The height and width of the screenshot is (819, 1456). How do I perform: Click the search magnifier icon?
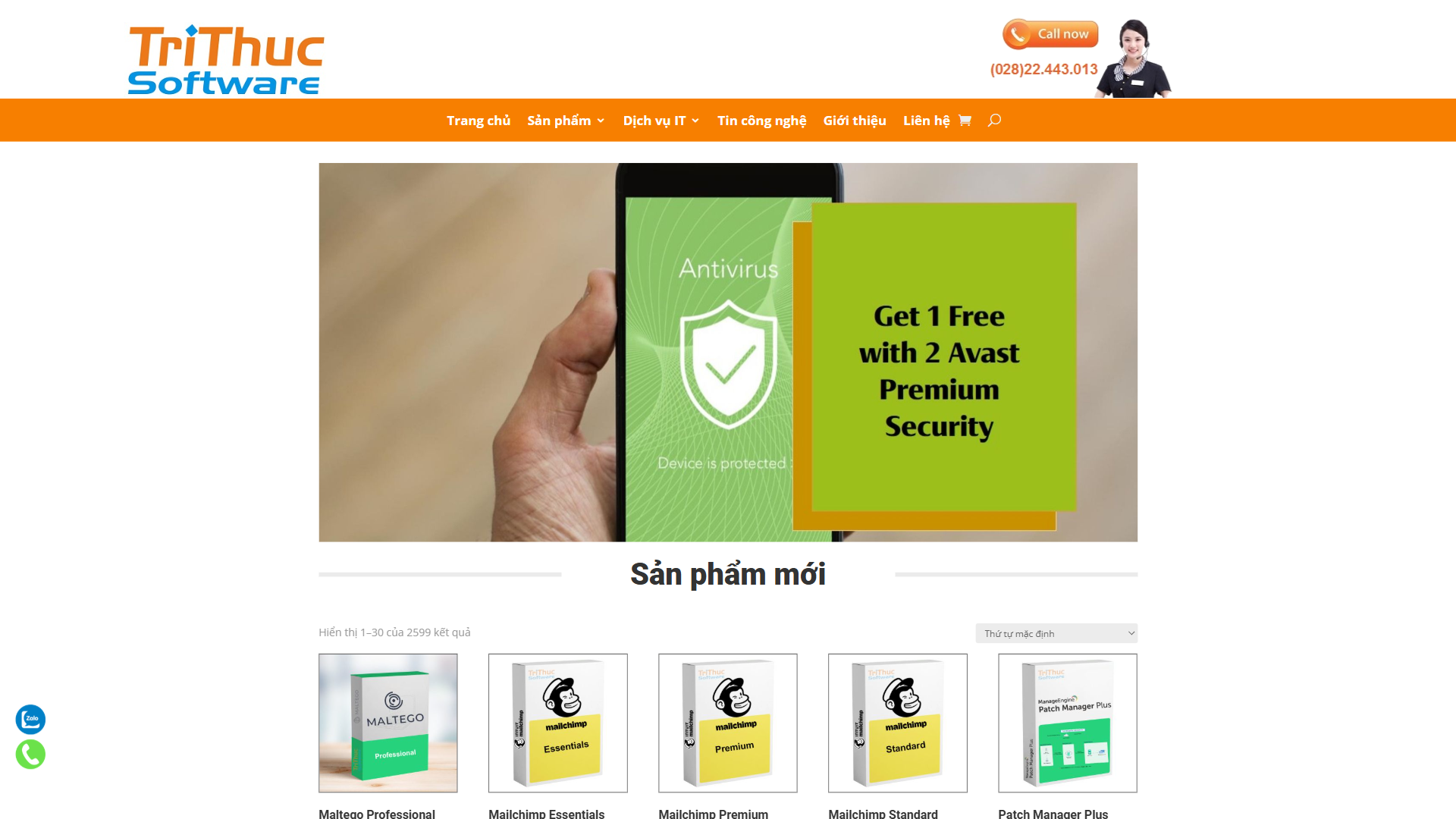[994, 120]
